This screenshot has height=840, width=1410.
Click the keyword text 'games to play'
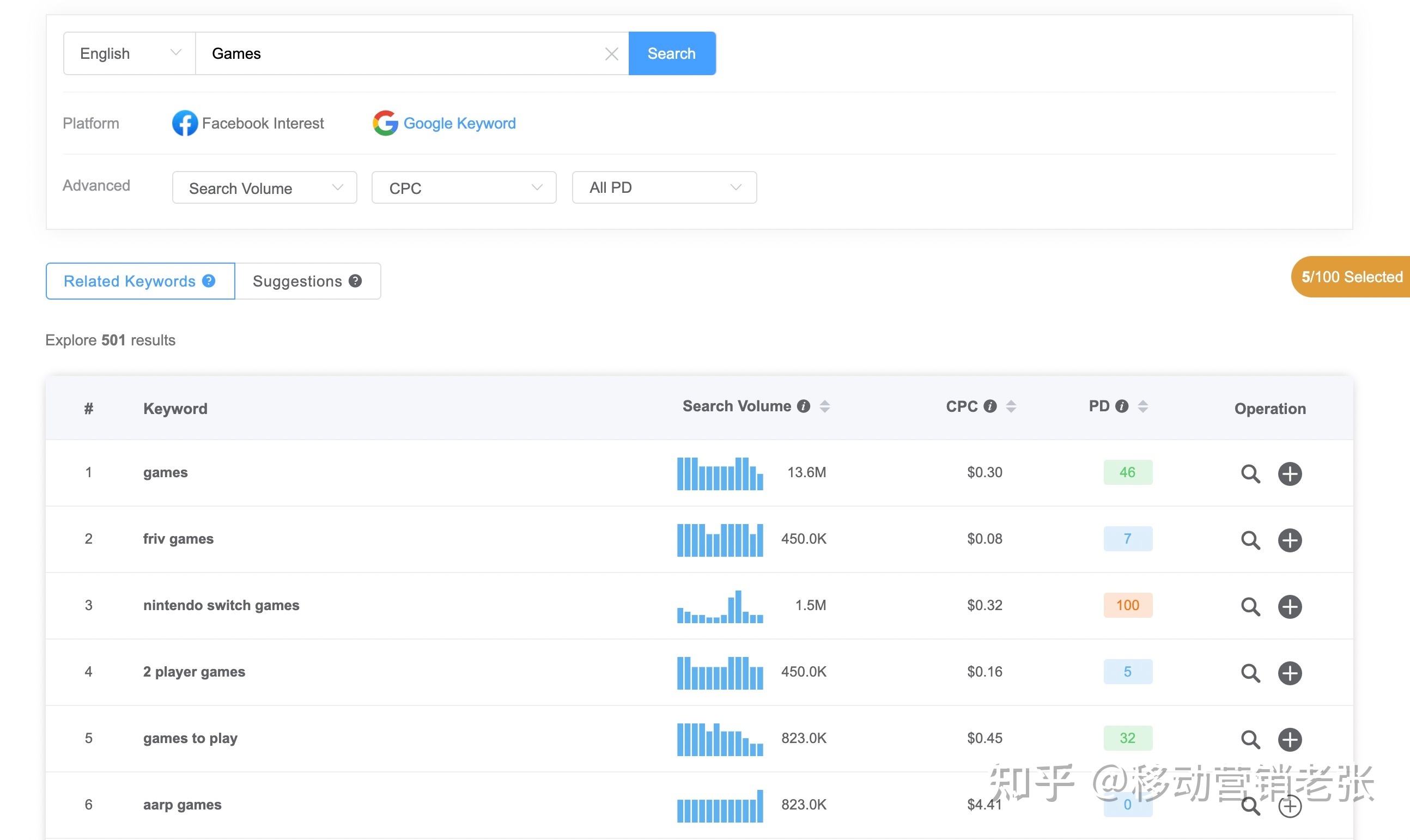(190, 738)
